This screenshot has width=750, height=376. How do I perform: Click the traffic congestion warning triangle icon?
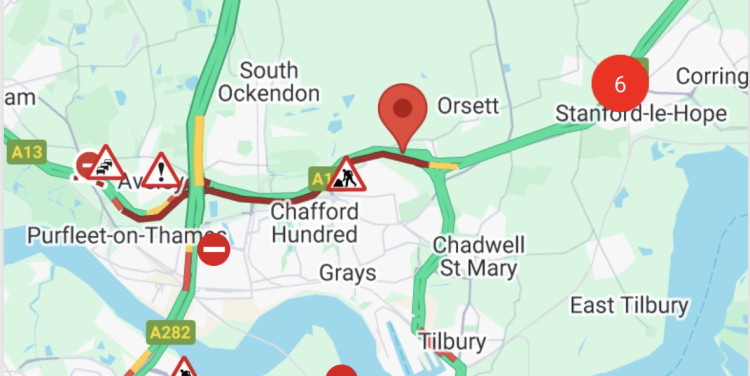click(105, 163)
